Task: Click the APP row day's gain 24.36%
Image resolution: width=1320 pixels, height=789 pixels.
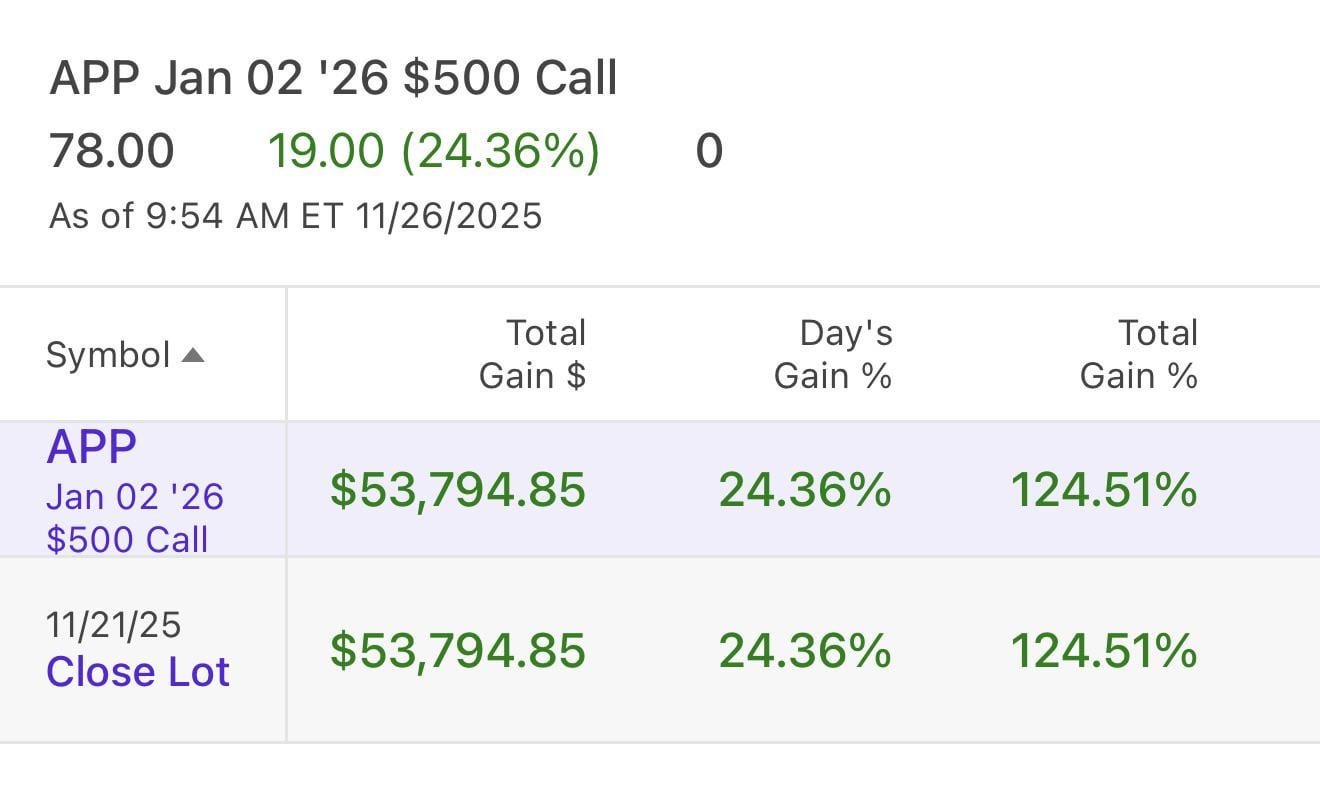Action: (804, 490)
